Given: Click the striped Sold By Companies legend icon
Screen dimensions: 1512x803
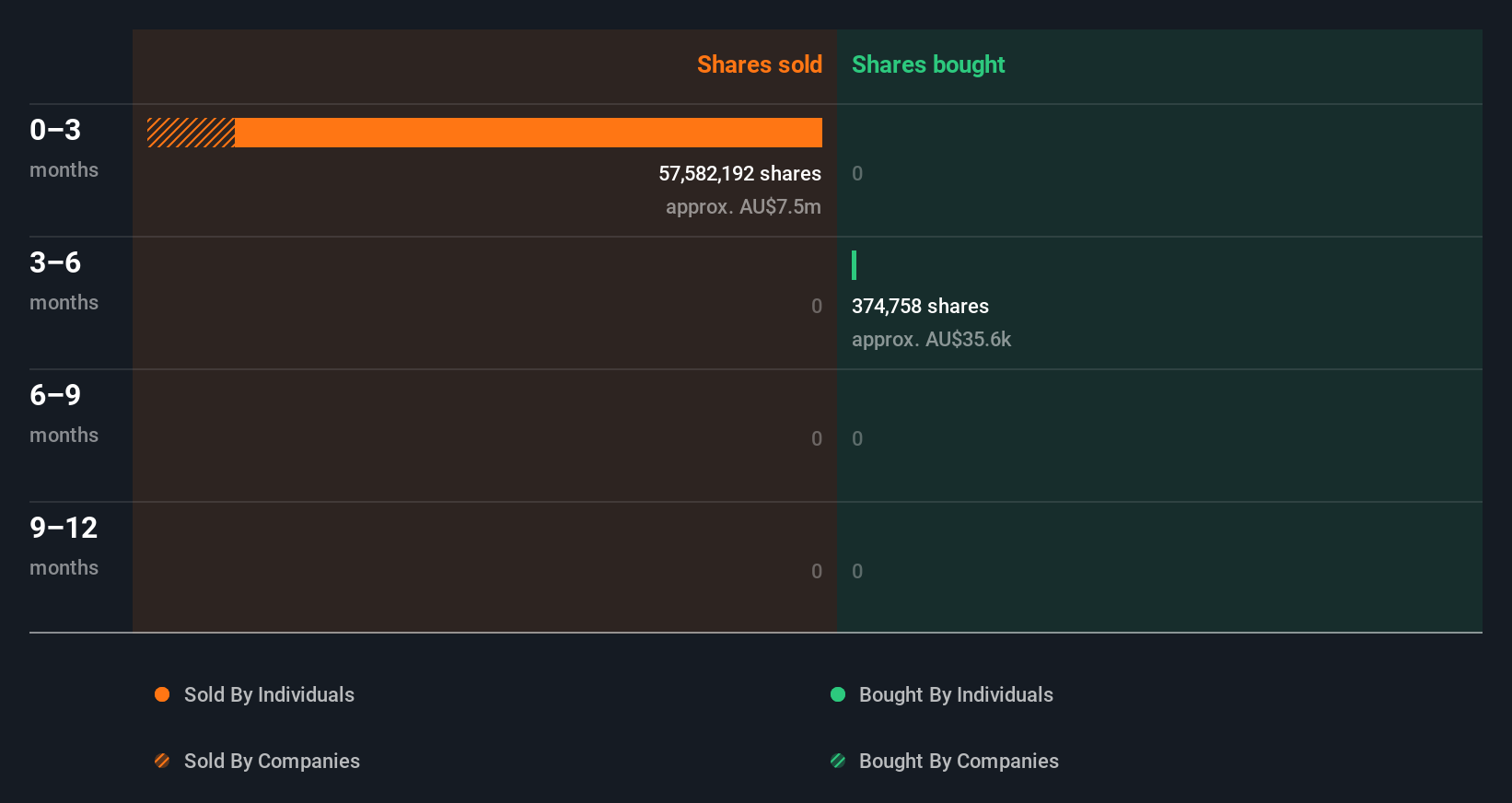Looking at the screenshot, I should (162, 761).
